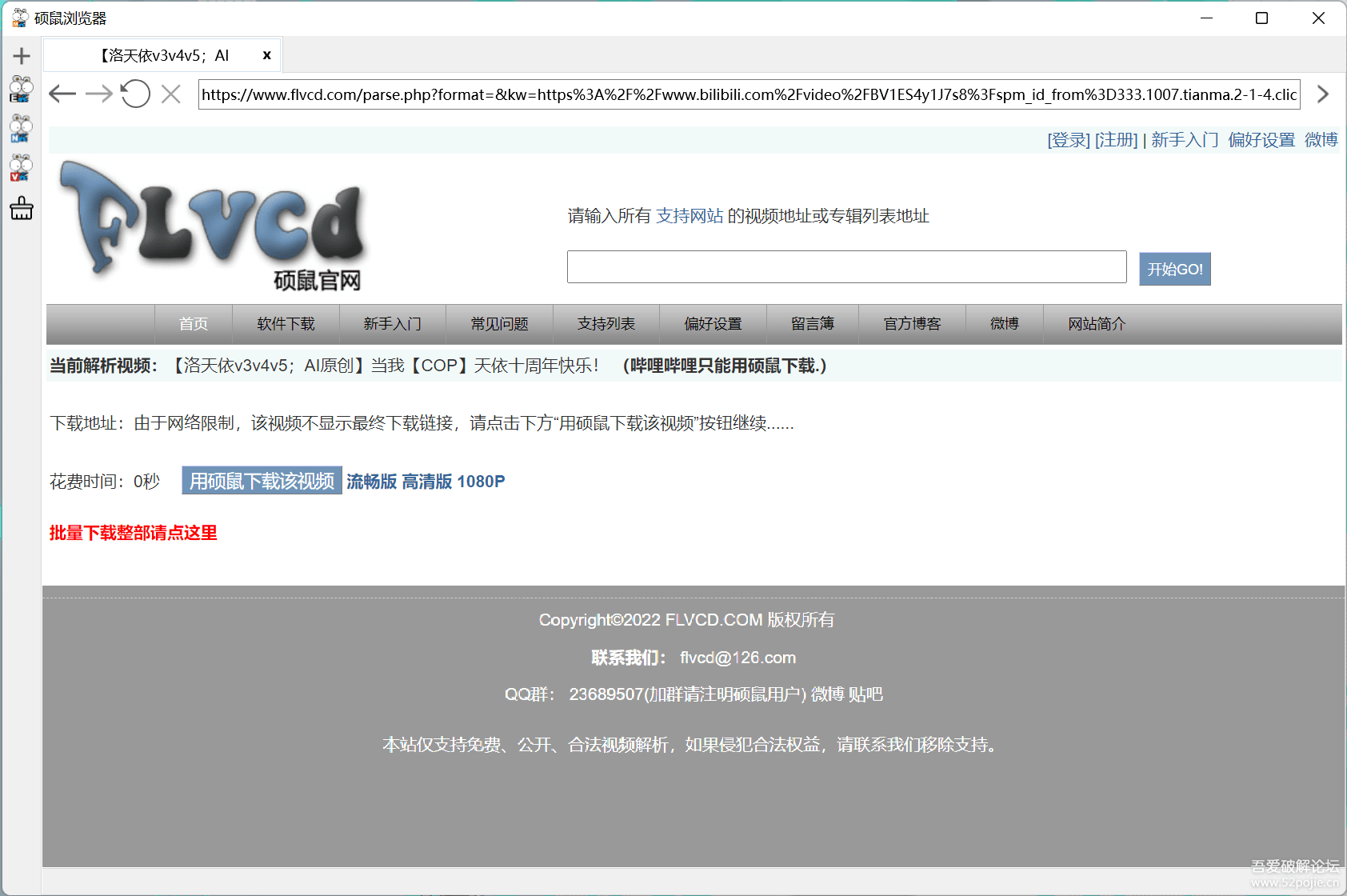Viewport: 1347px width, 896px height.
Task: Click the 用硕鼠下载该视频 button
Action: pyautogui.click(x=262, y=481)
